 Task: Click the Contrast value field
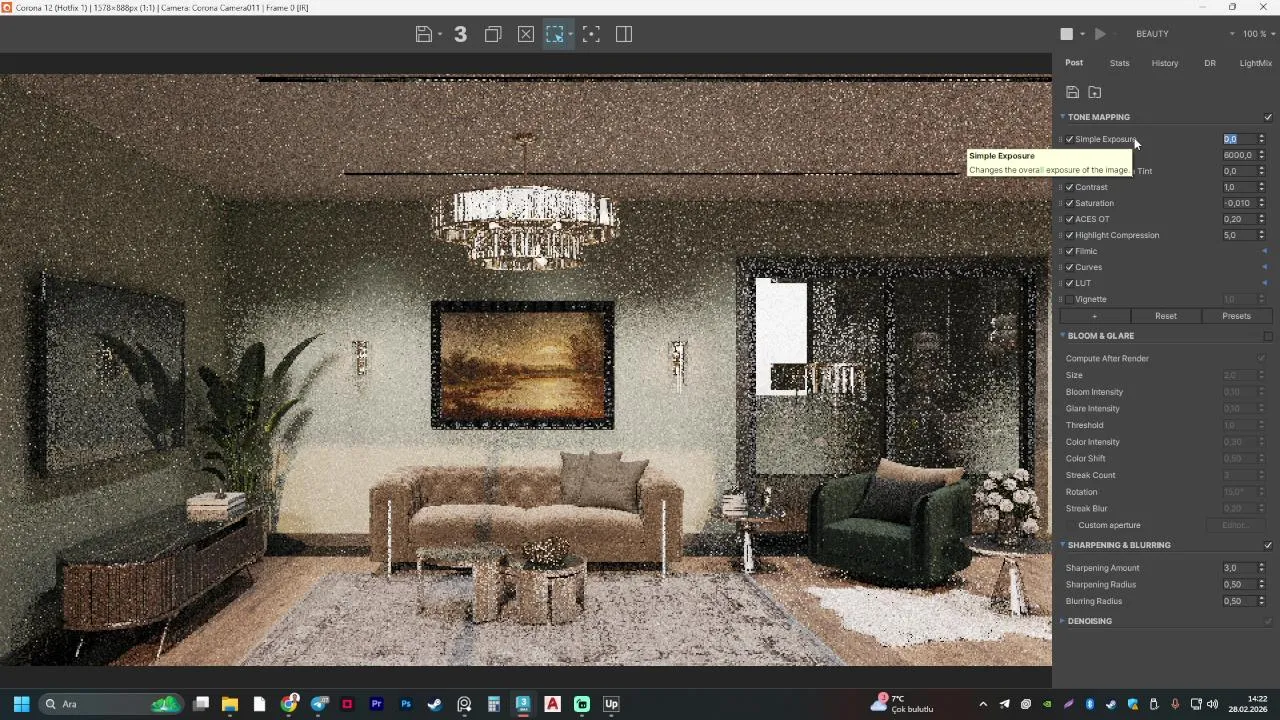1239,187
